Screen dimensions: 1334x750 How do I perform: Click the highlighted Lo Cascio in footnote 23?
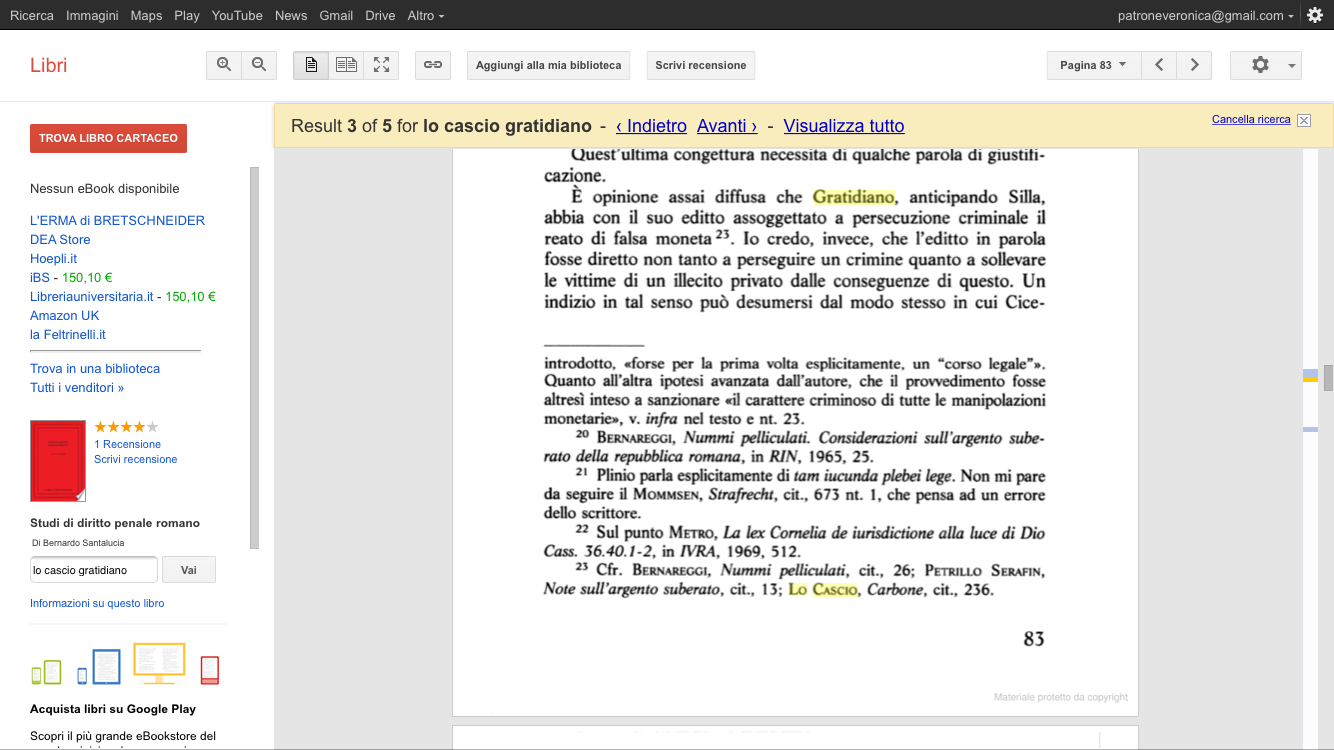pyautogui.click(x=823, y=590)
